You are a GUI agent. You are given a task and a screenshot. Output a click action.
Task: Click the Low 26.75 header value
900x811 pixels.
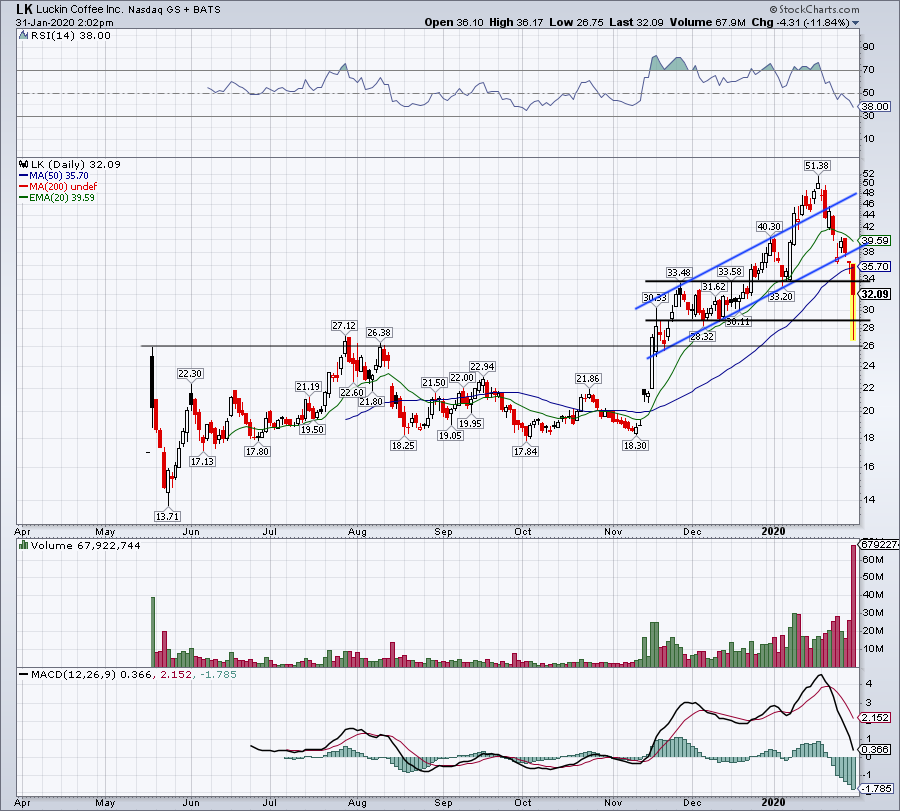[x=576, y=22]
